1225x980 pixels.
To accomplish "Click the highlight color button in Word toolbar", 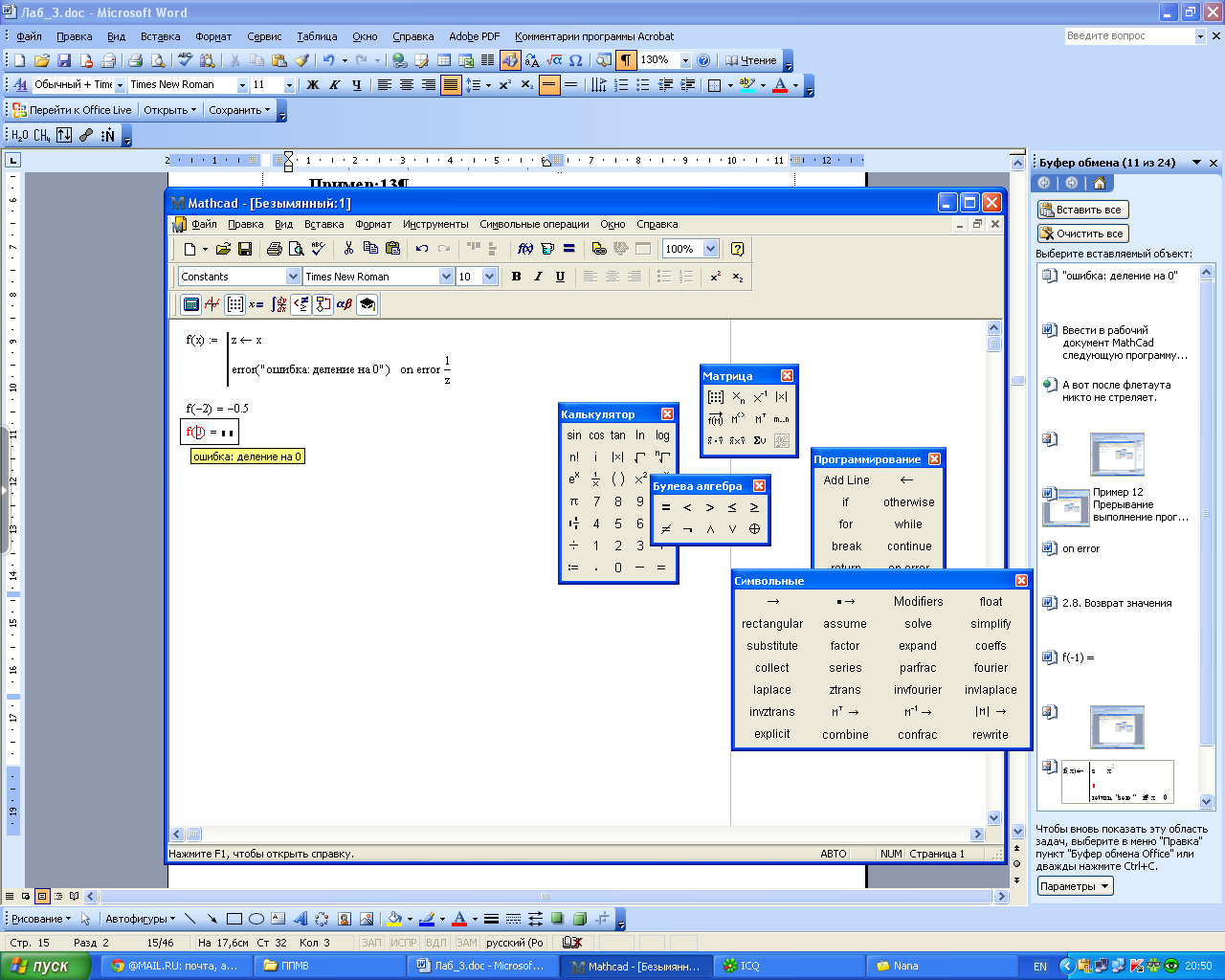I will pos(747,85).
